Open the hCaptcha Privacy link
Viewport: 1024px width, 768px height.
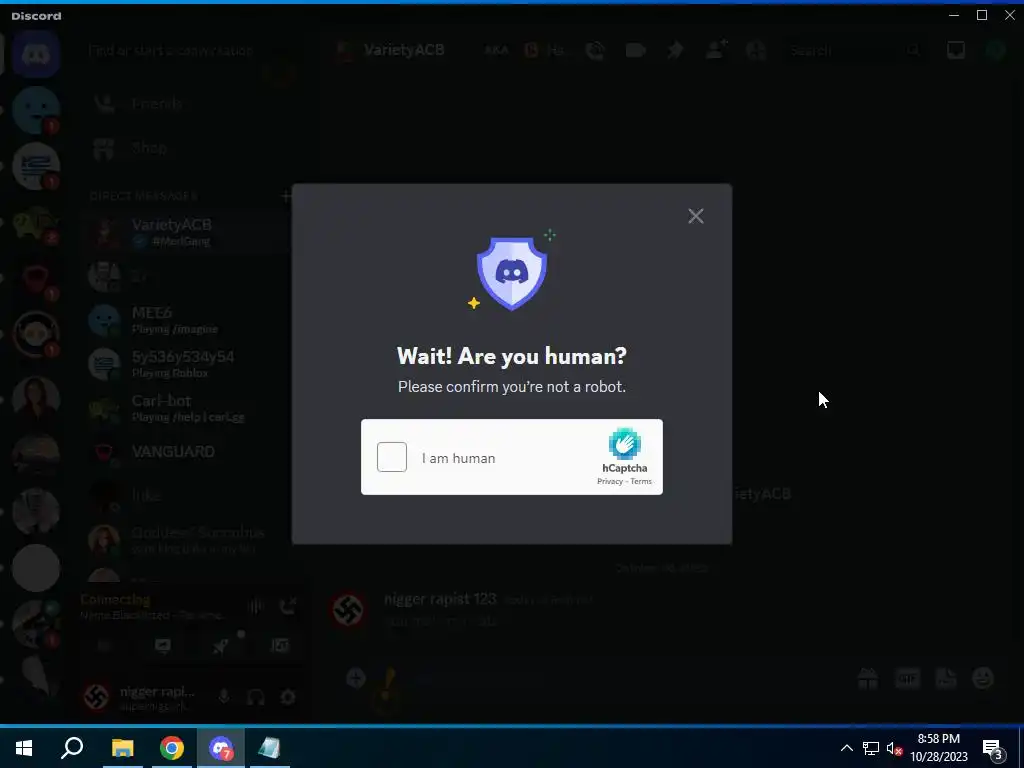[609, 481]
